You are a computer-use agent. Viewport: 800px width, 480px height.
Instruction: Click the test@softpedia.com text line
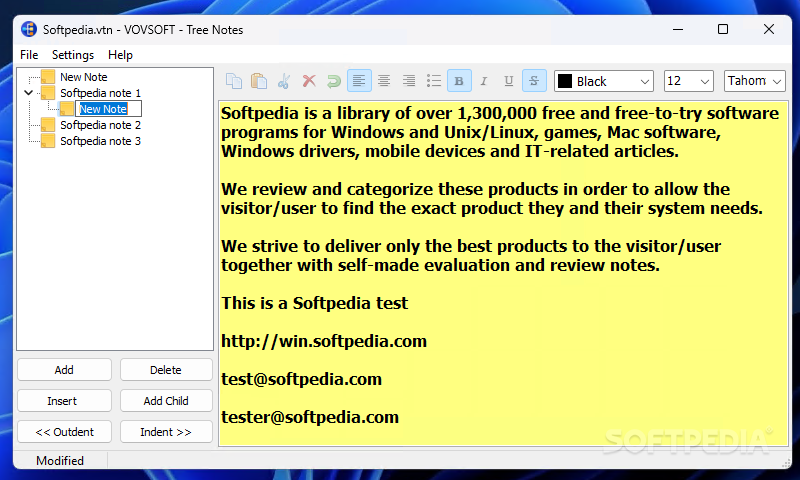302,379
